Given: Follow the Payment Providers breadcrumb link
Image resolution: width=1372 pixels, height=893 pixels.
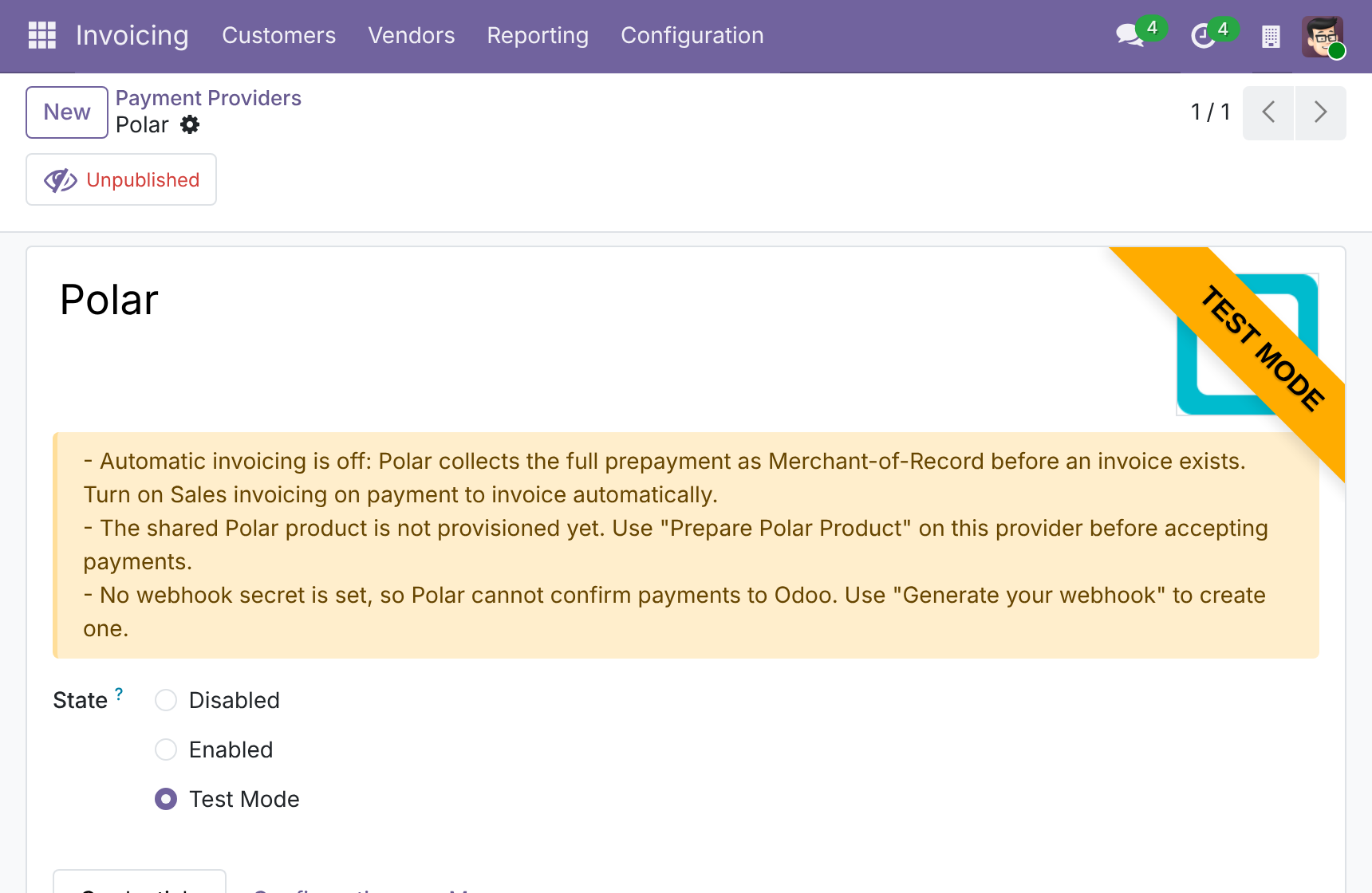Looking at the screenshot, I should coord(208,98).
